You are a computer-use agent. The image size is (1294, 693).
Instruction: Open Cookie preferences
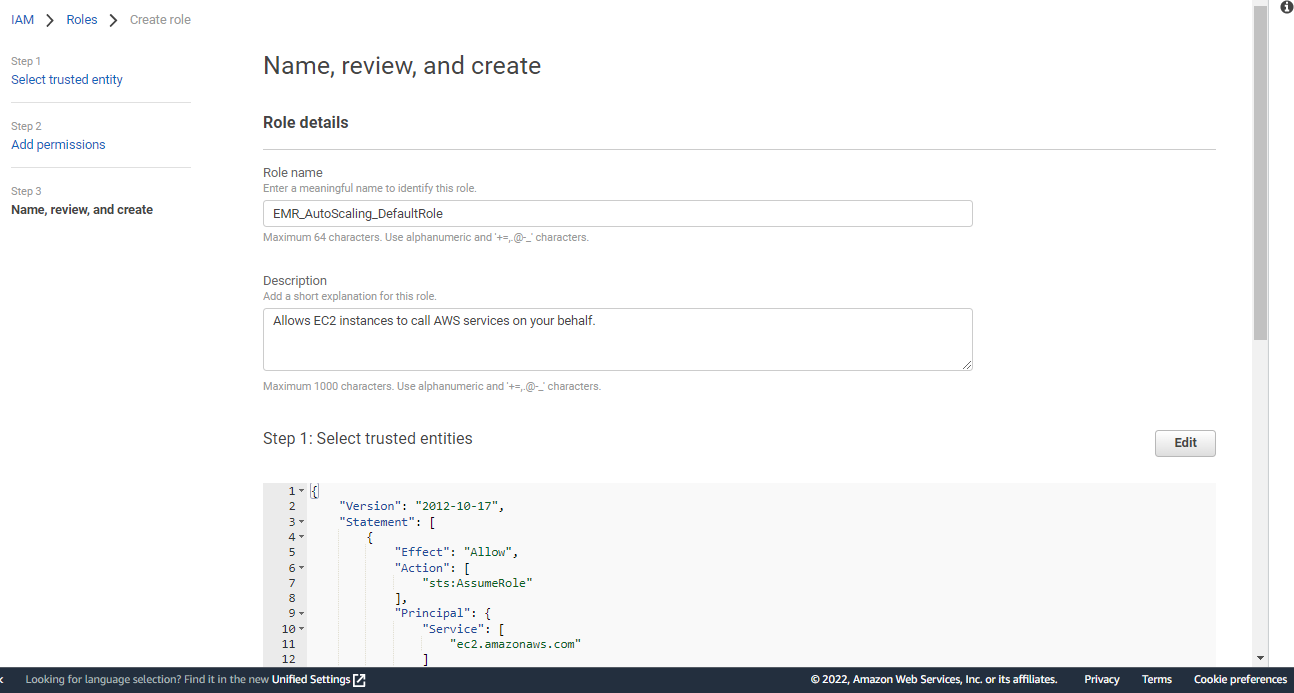pyautogui.click(x=1240, y=679)
